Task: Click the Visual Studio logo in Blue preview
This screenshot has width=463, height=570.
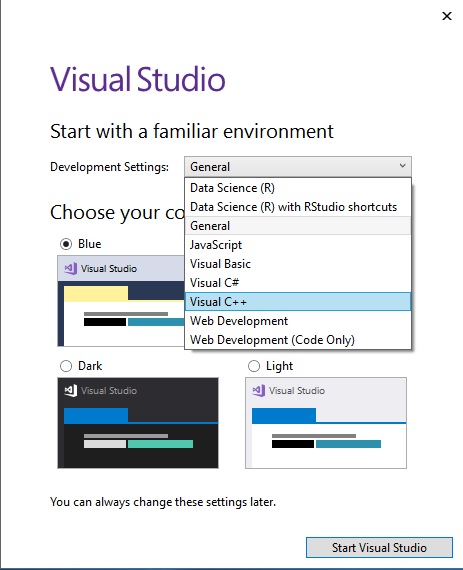Action: [71, 269]
